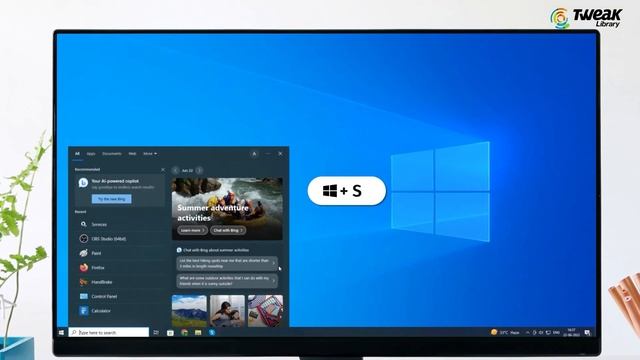This screenshot has height=360, width=640.
Task: Open the taskbar clock and date
Action: point(571,333)
